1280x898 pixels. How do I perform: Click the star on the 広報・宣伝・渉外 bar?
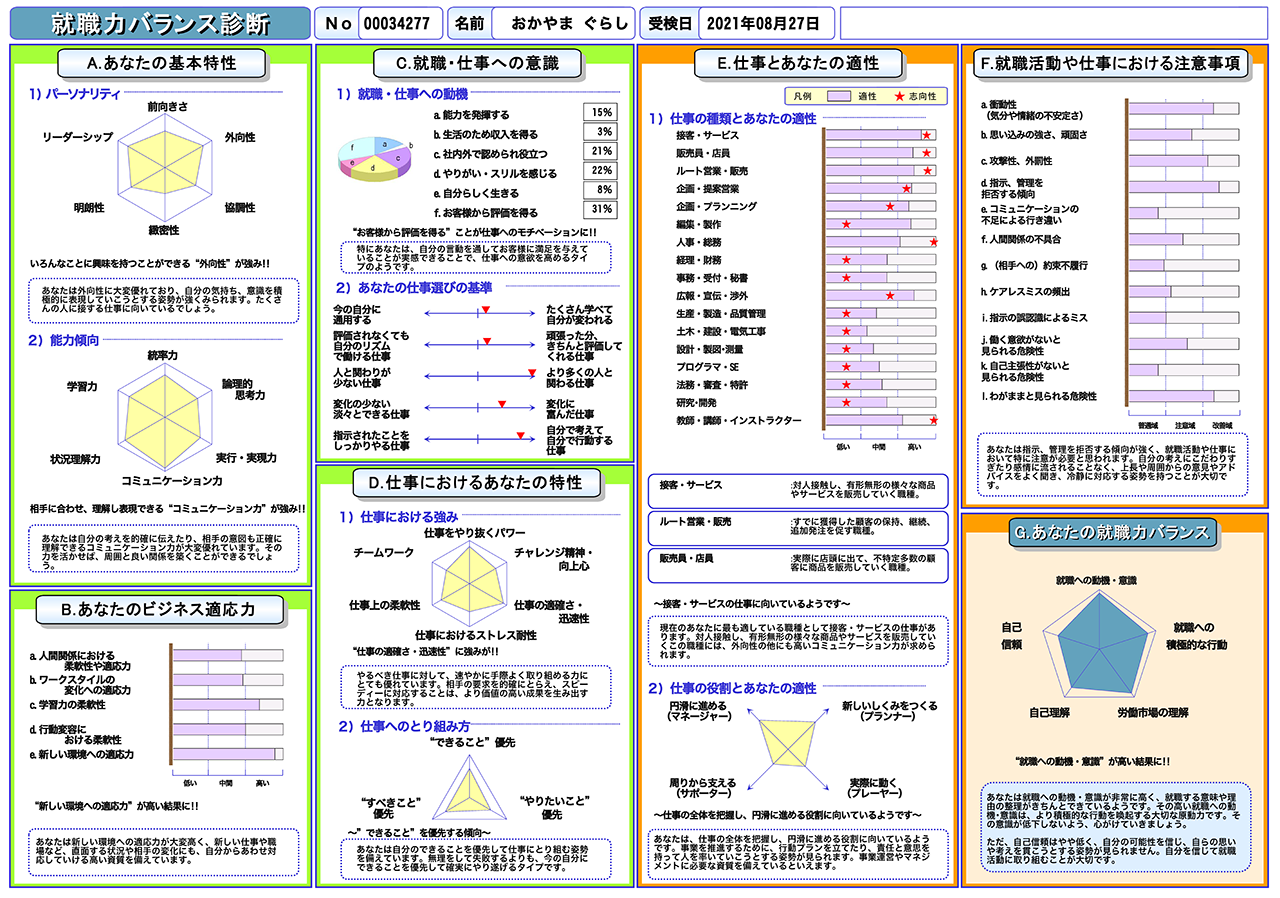coord(890,296)
